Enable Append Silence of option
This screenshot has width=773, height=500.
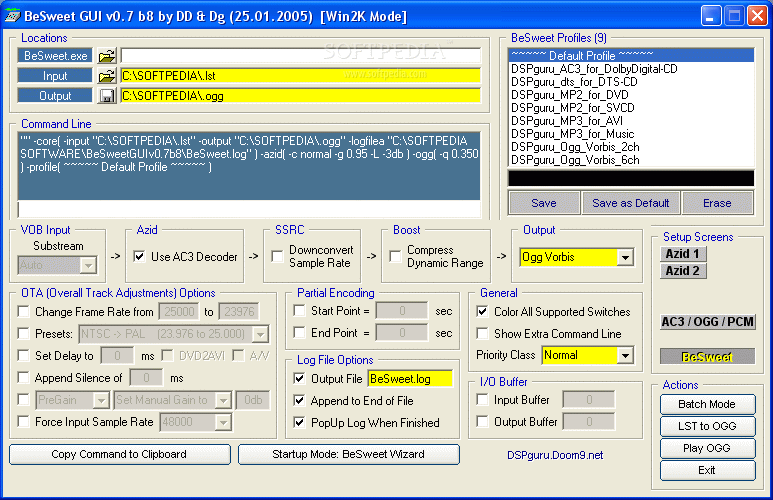(23, 378)
